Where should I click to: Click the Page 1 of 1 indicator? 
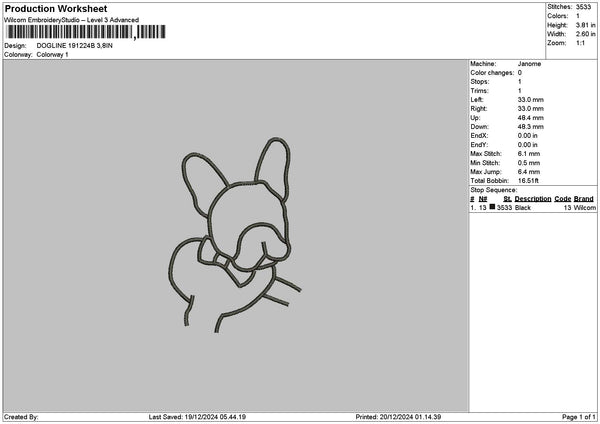[579, 417]
